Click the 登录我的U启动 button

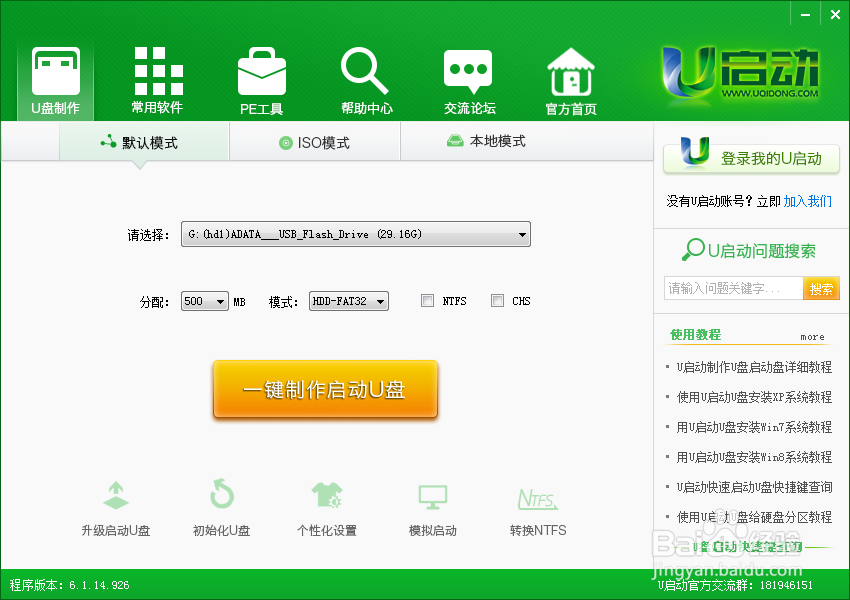[751, 157]
